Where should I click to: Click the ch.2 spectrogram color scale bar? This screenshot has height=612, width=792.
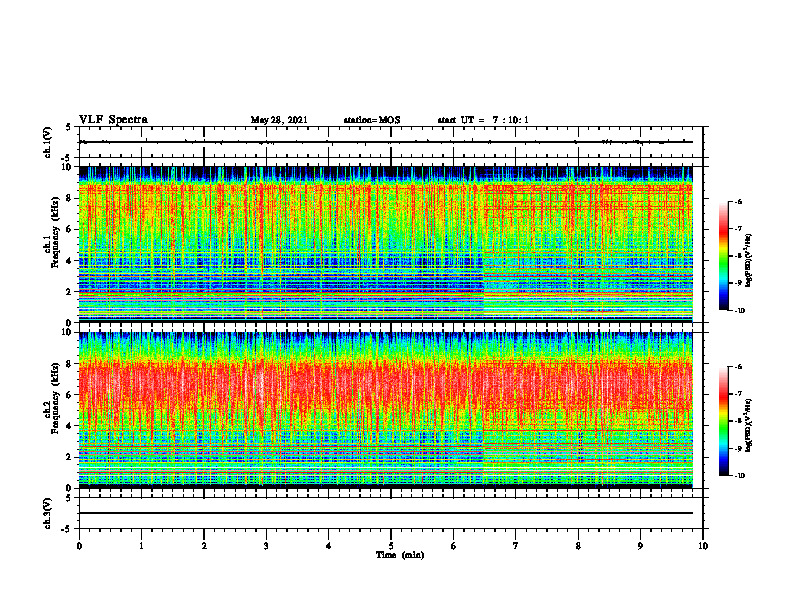tap(723, 421)
